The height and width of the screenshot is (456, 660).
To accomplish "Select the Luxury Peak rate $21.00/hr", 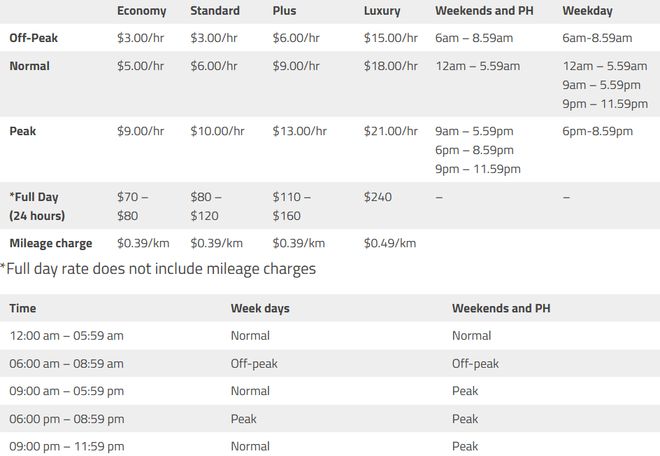I will 391,131.
